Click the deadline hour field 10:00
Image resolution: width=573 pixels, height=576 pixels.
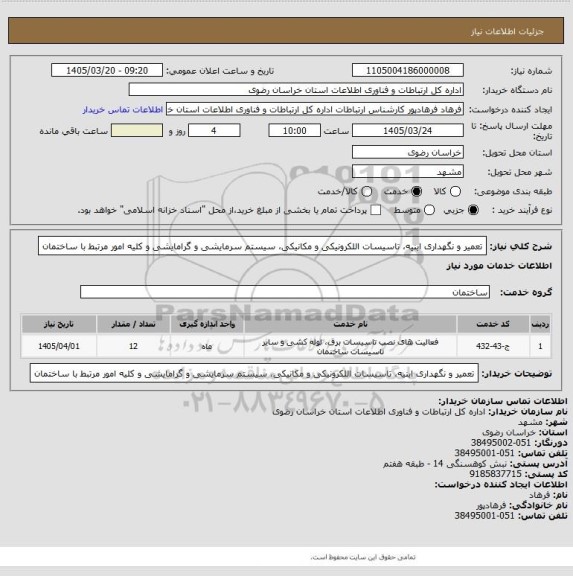(295, 131)
